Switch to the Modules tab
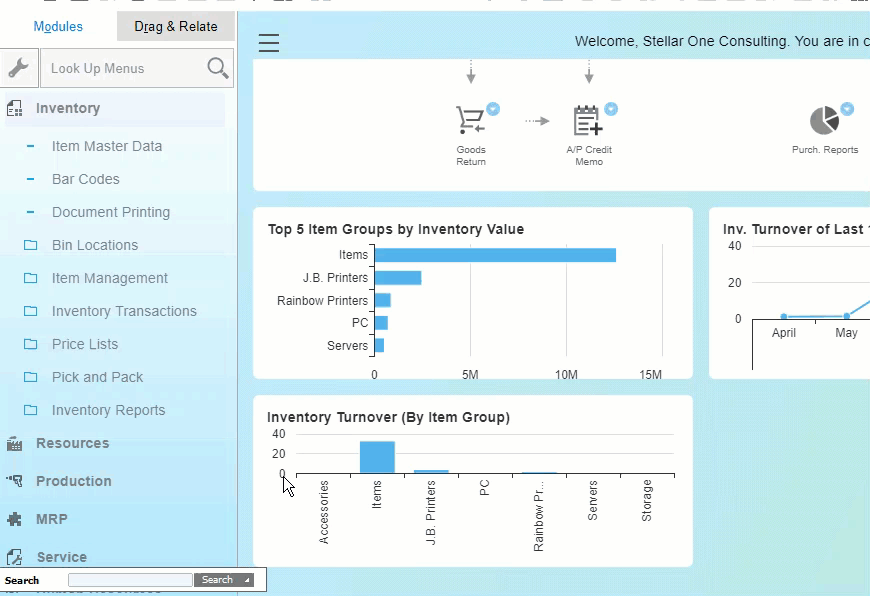Image resolution: width=870 pixels, height=596 pixels. pos(57,26)
